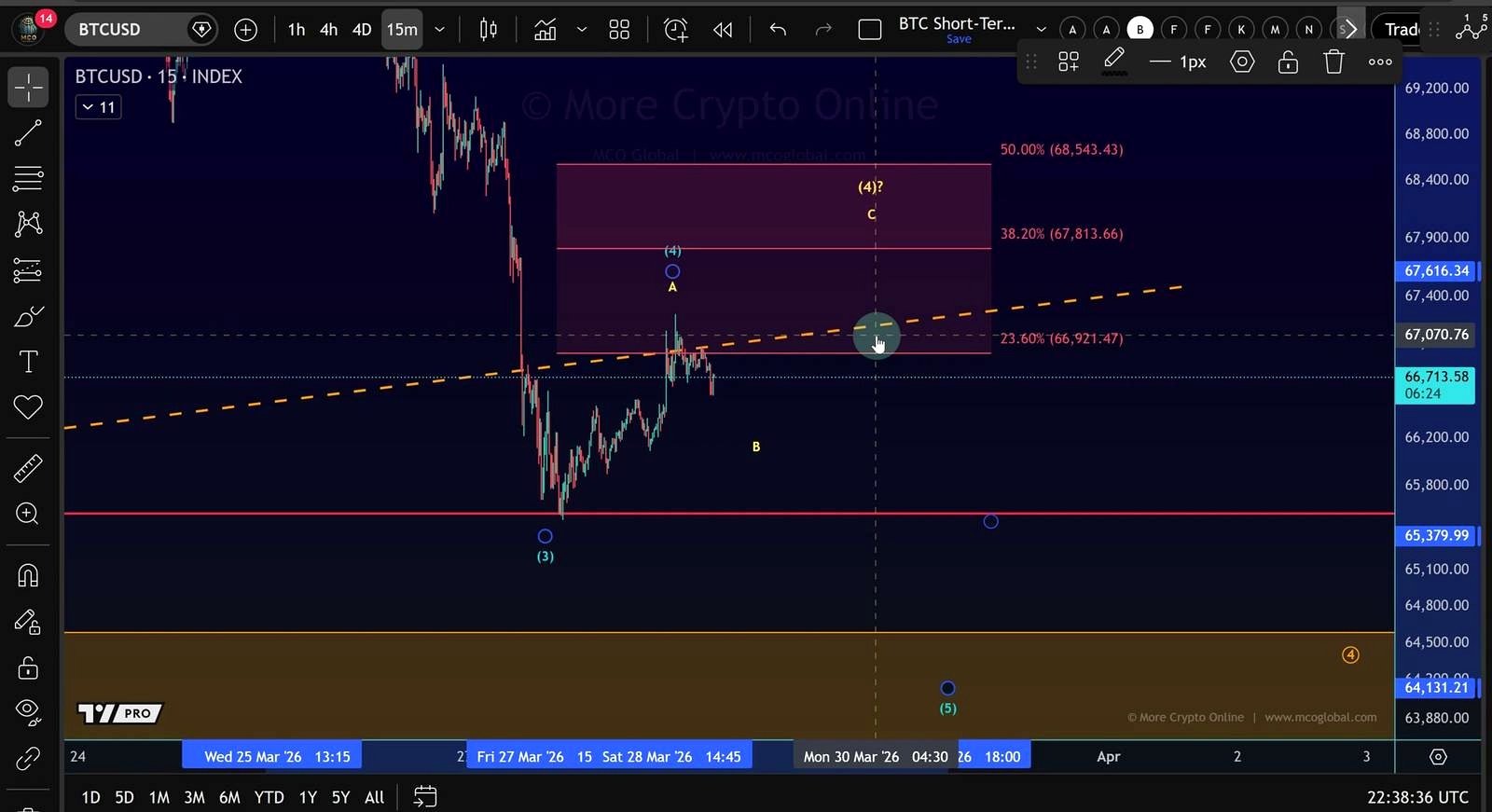
Task: Open the user profile avatar menu
Action: 30,30
